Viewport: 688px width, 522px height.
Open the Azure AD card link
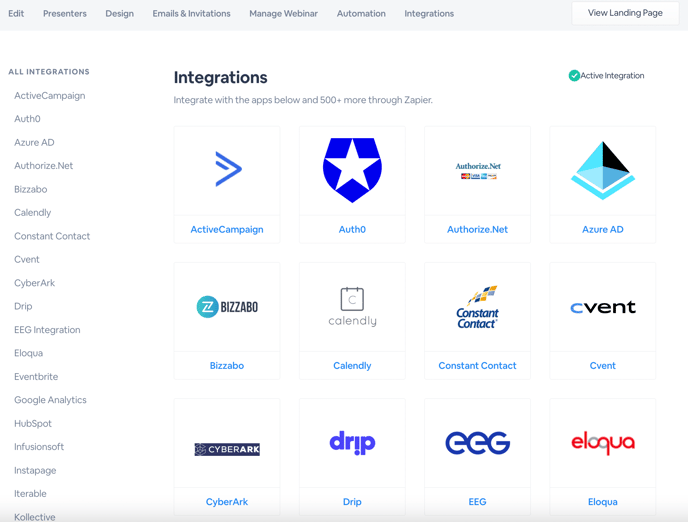pyautogui.click(x=603, y=229)
